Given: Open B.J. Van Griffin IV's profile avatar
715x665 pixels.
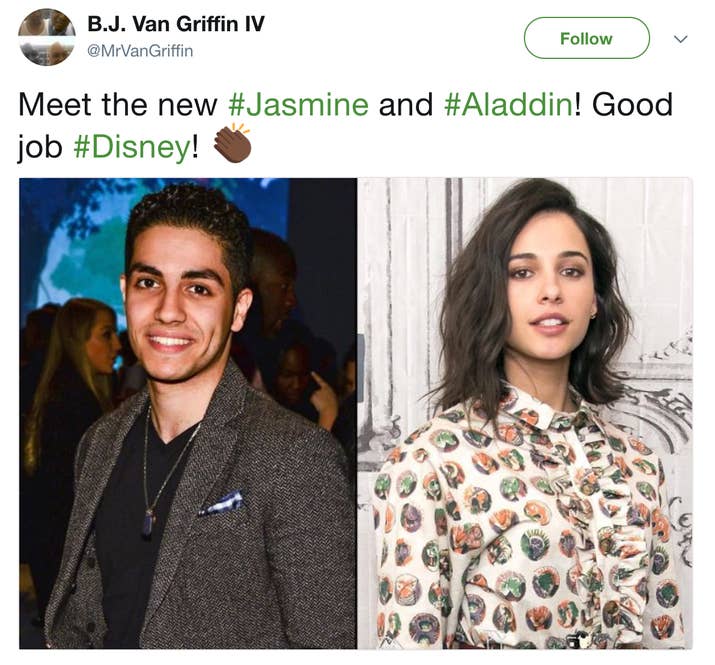Looking at the screenshot, I should pyautogui.click(x=47, y=37).
